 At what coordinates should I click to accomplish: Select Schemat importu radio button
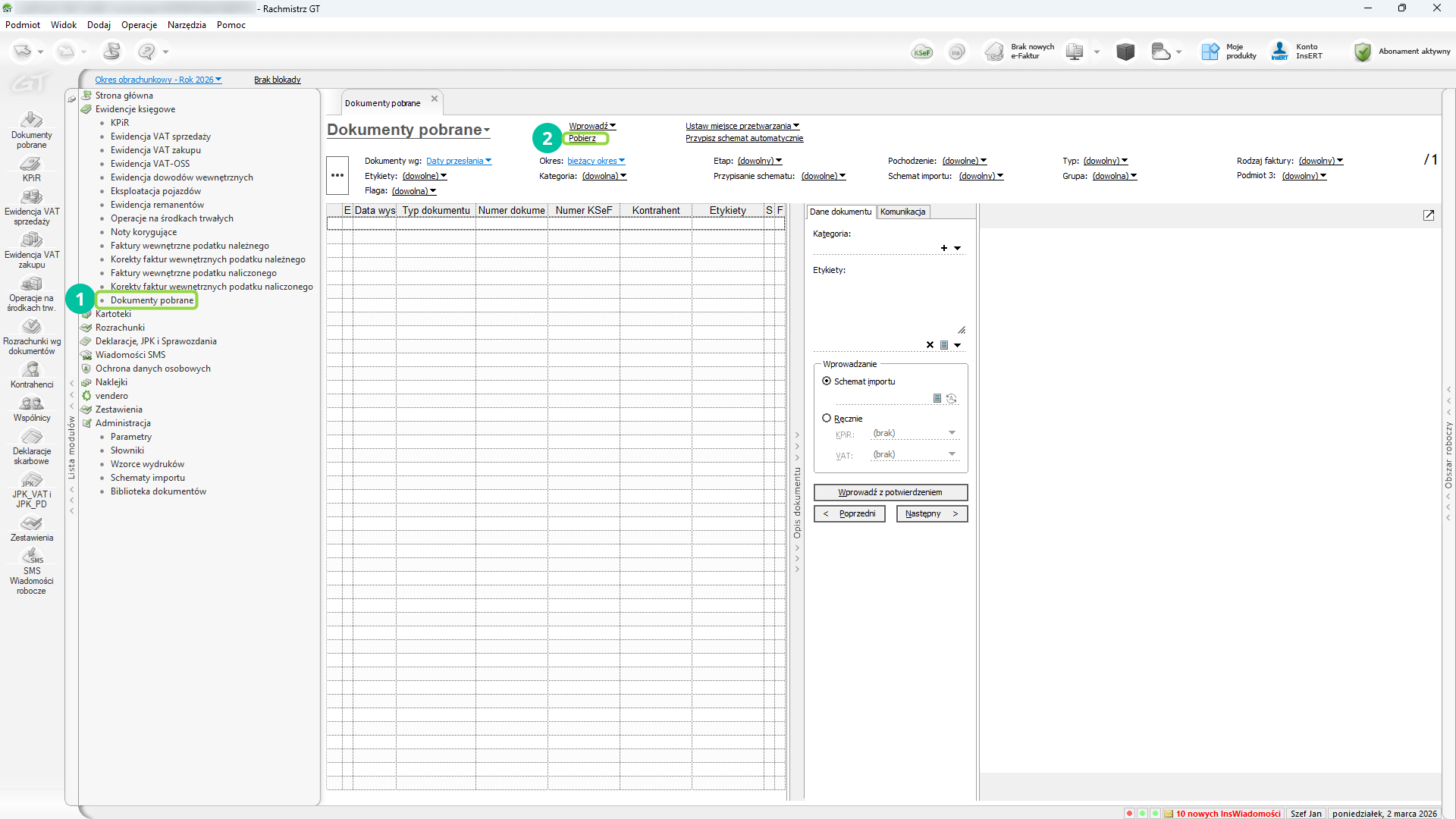tap(827, 381)
